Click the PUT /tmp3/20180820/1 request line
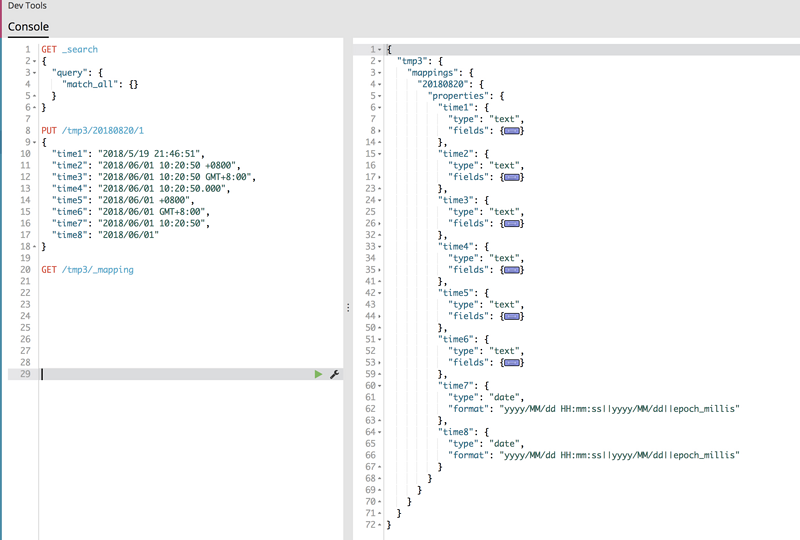Image resolution: width=800 pixels, height=540 pixels. (92, 131)
